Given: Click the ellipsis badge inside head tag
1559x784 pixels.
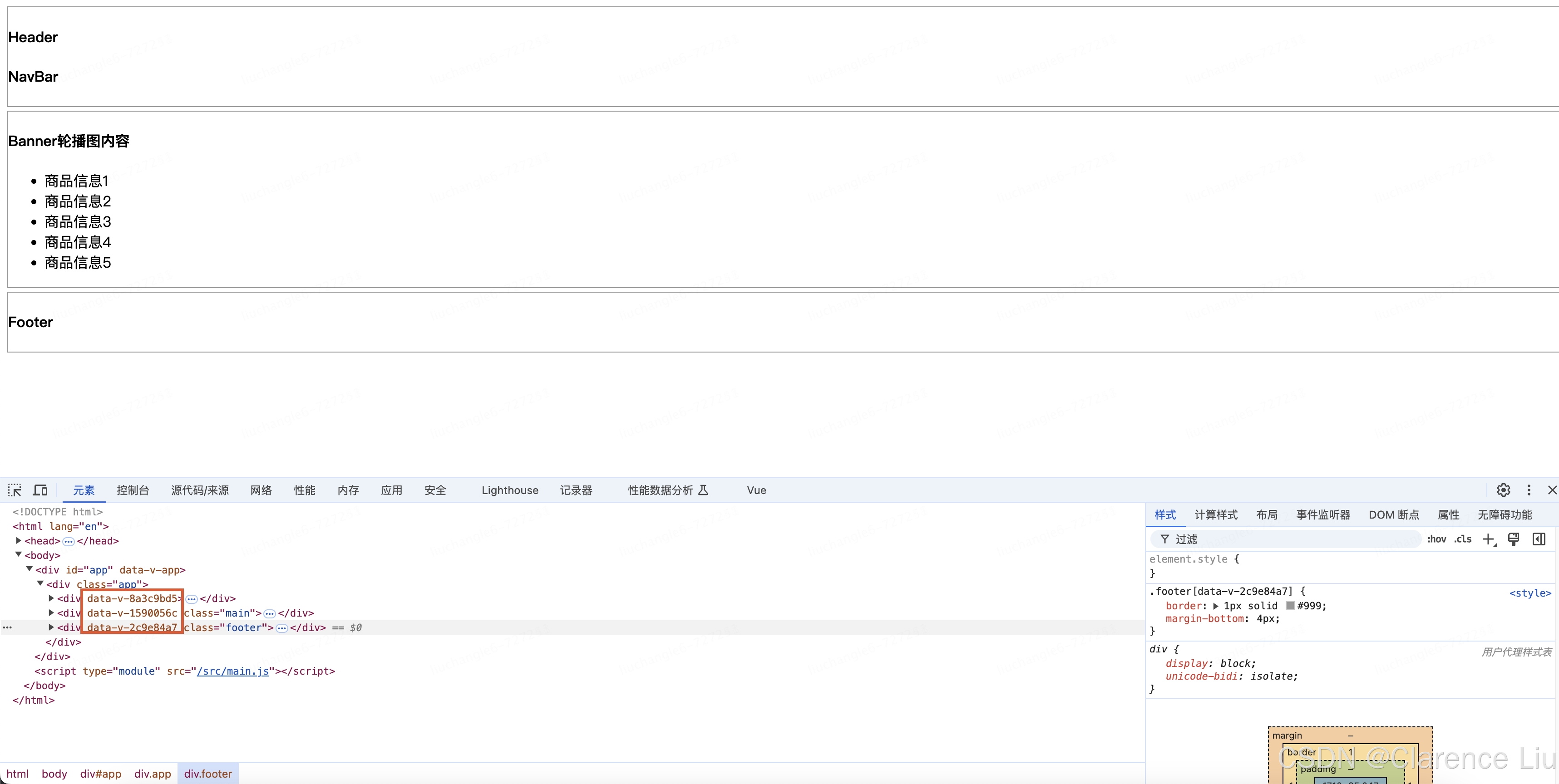Looking at the screenshot, I should (x=69, y=541).
